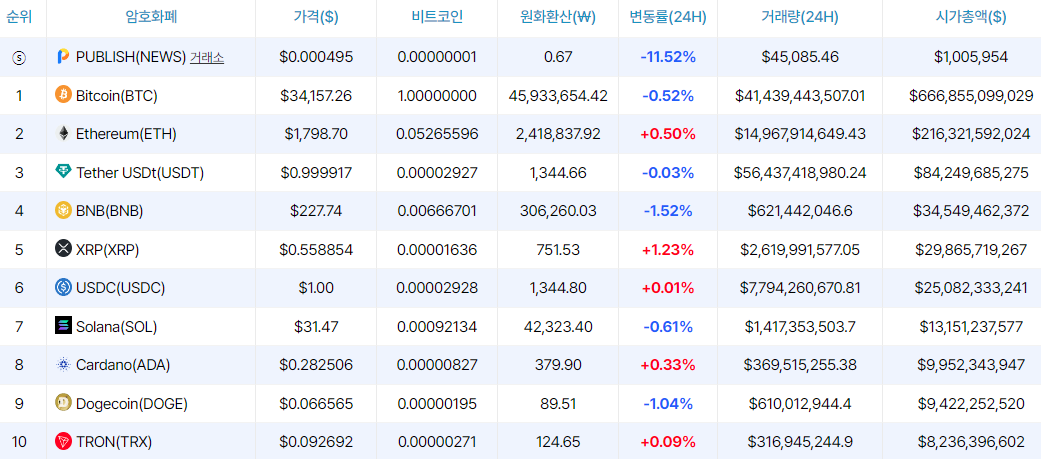This screenshot has width=1041, height=459.
Task: Click the Dogecoin logo icon
Action: 63,403
